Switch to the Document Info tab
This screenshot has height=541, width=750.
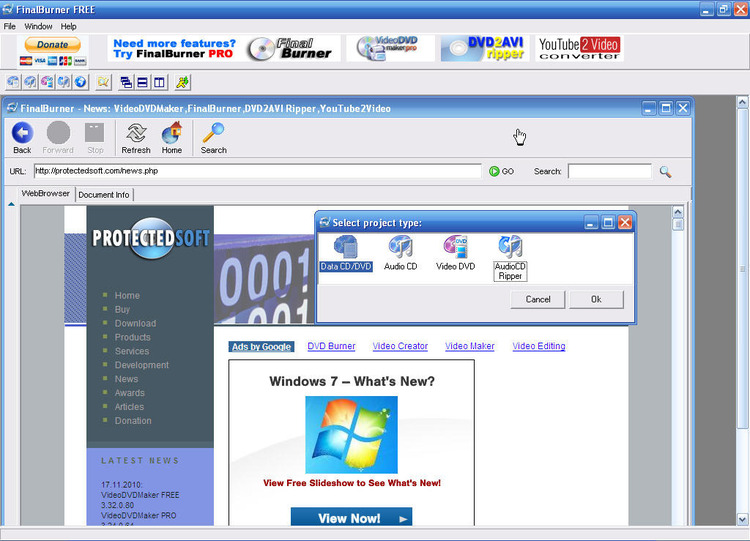pyautogui.click(x=104, y=194)
